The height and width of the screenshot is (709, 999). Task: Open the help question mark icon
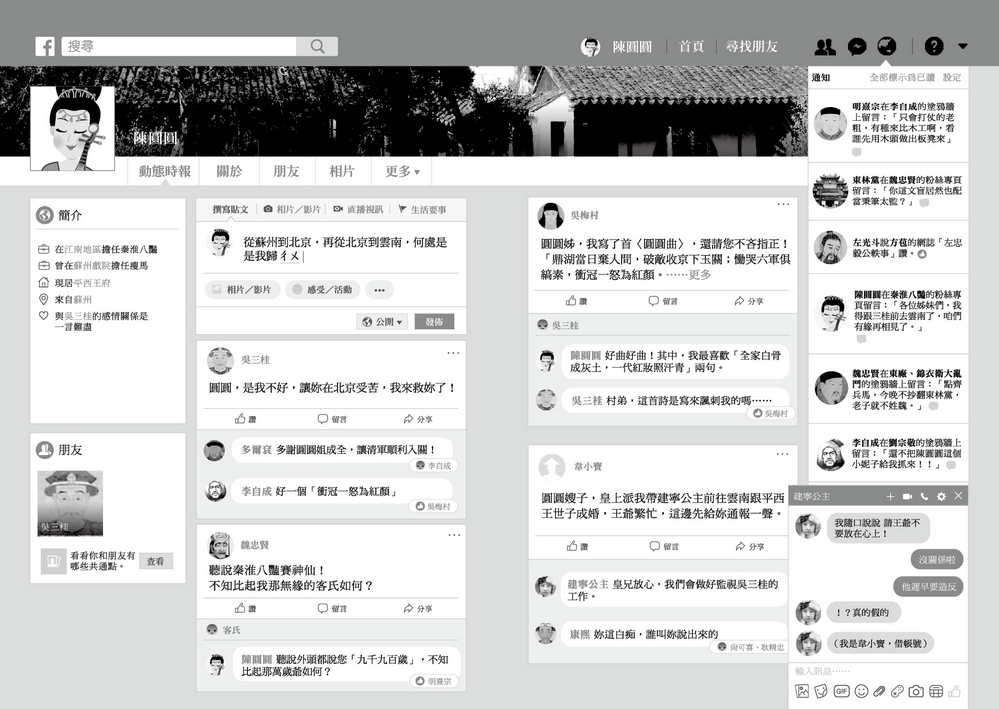click(933, 47)
